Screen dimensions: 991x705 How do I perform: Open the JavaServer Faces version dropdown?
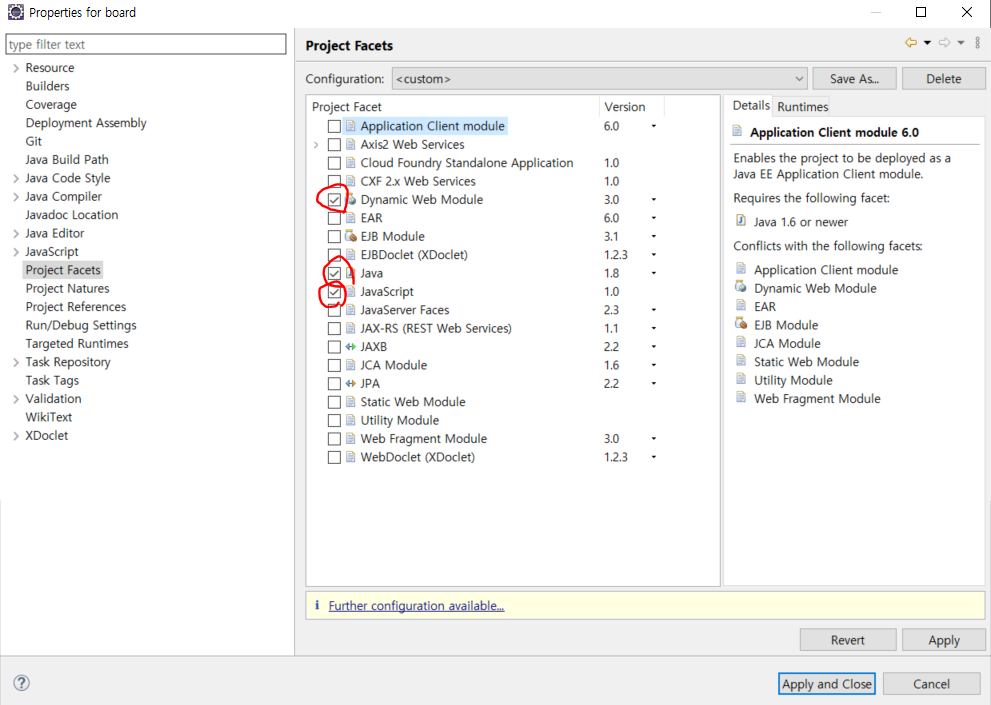pyautogui.click(x=654, y=310)
